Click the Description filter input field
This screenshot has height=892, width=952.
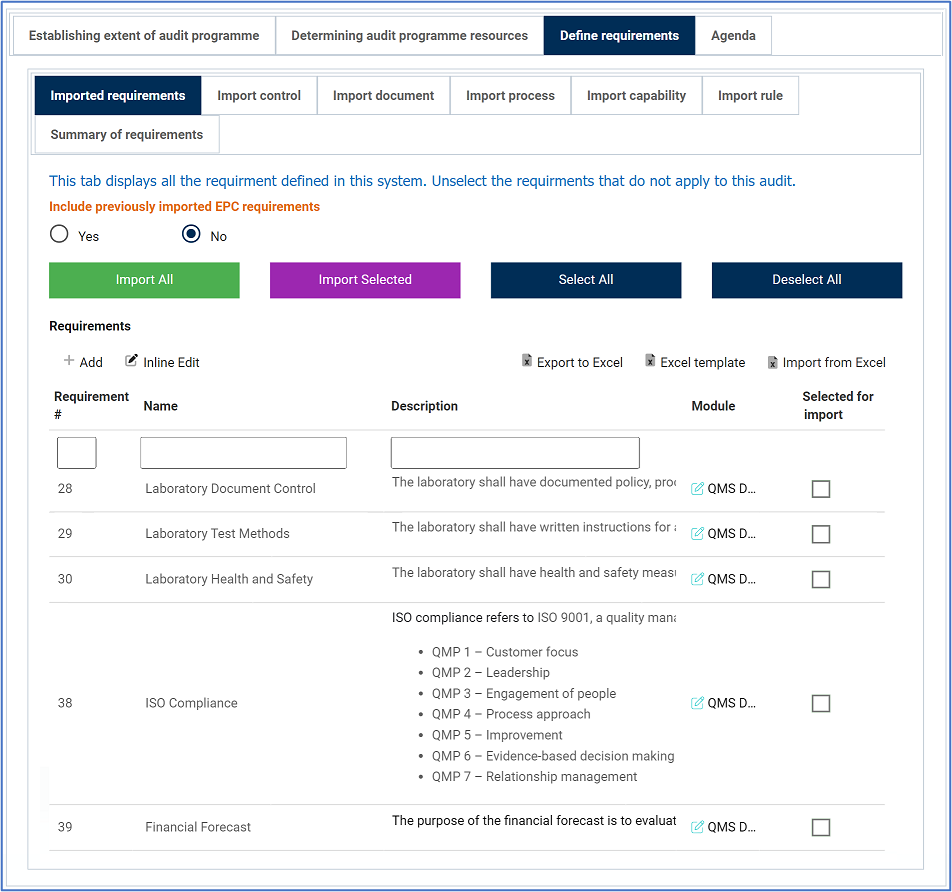point(515,453)
